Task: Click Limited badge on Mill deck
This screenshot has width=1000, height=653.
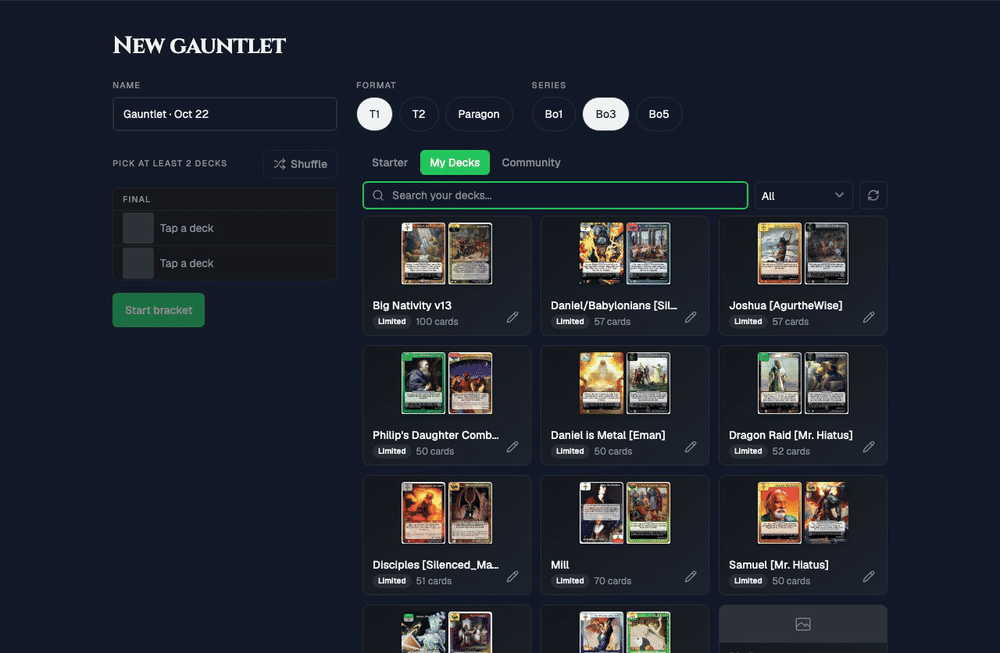Action: [570, 581]
